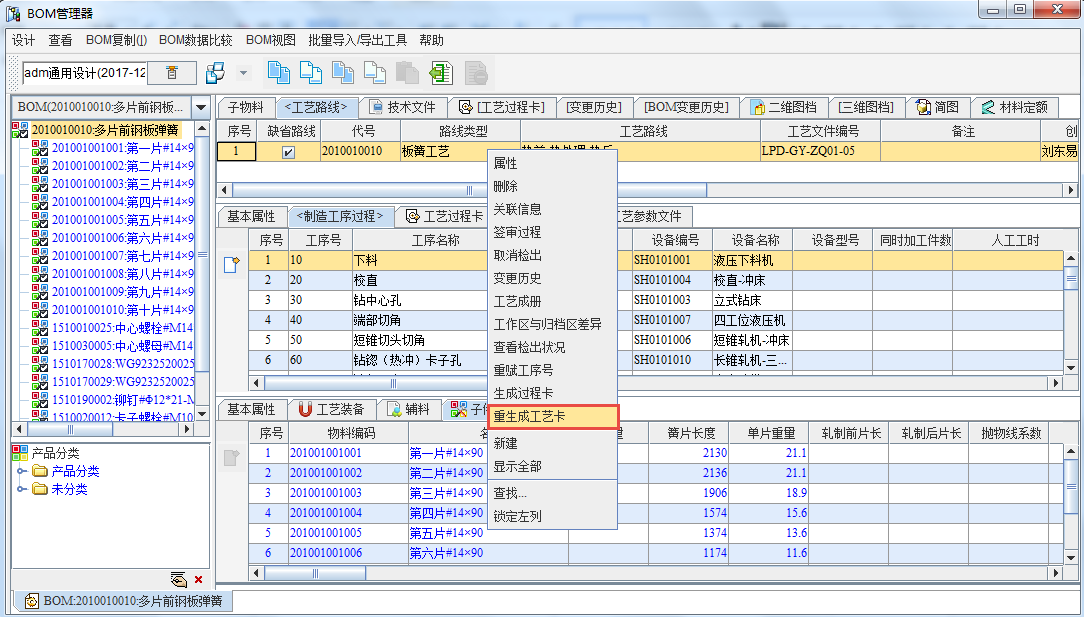Toggle the 缺省路线 checkbox in row 1
The image size is (1084, 617).
pos(288,152)
